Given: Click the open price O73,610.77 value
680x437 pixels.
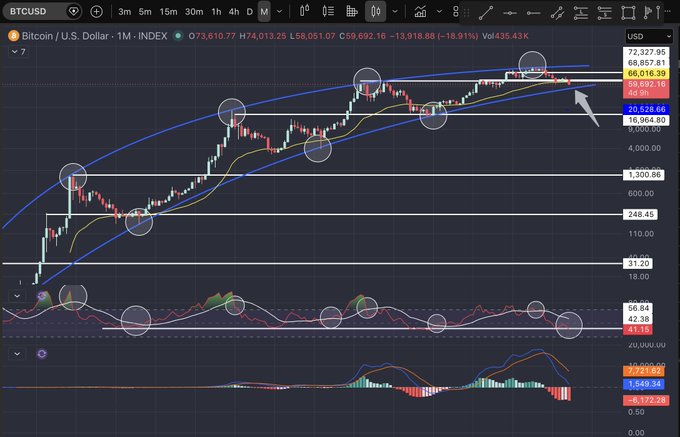Looking at the screenshot, I should pyautogui.click(x=212, y=36).
